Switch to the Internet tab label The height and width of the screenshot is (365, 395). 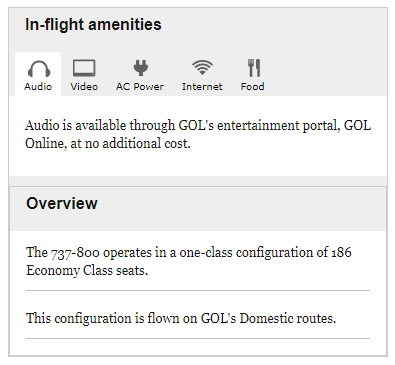(x=202, y=87)
